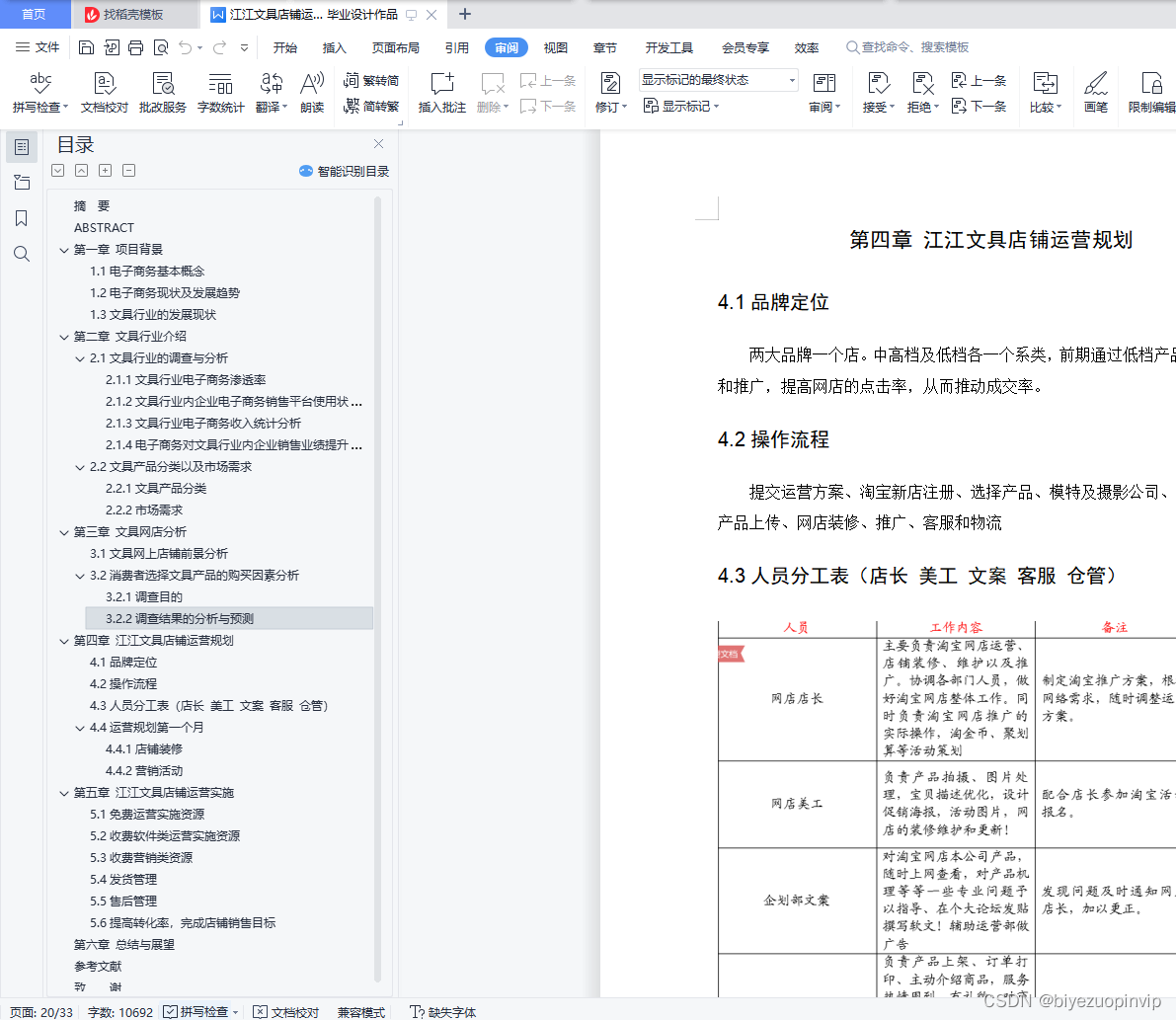Collapse 2.1 文具行业的调查与分析 node
The image size is (1176, 1020).
(x=80, y=358)
